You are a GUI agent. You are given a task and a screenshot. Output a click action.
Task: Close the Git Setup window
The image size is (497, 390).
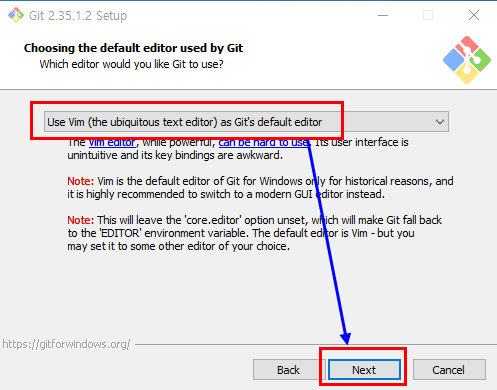click(x=474, y=15)
